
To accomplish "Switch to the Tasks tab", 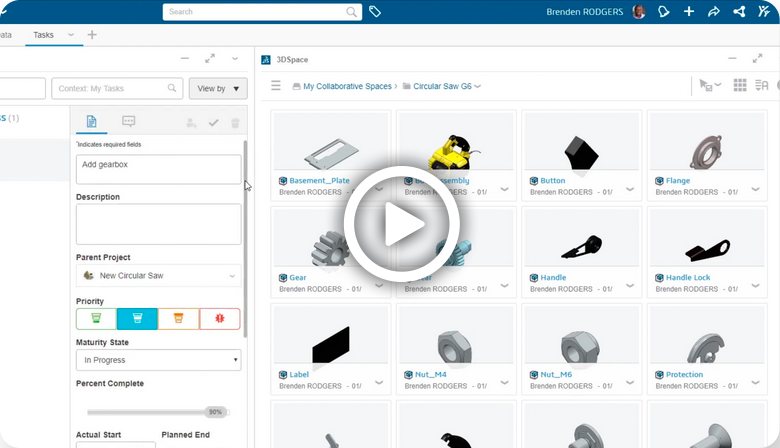I will [43, 35].
